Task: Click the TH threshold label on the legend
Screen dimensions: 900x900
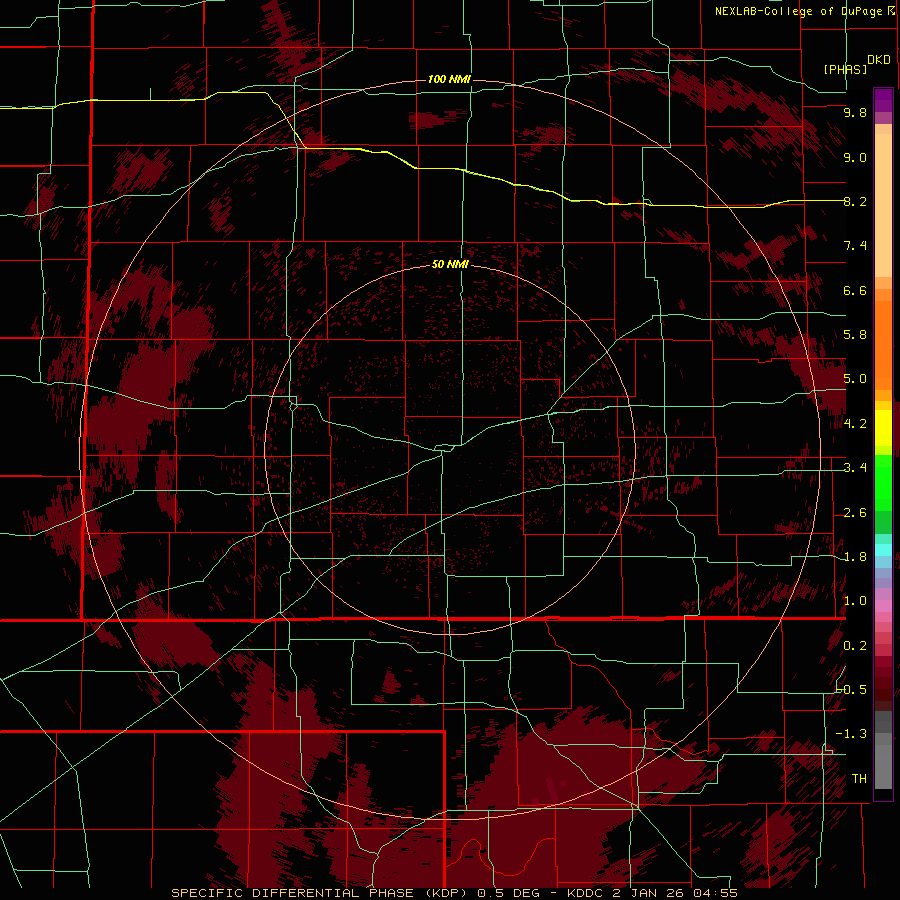Action: [x=859, y=779]
